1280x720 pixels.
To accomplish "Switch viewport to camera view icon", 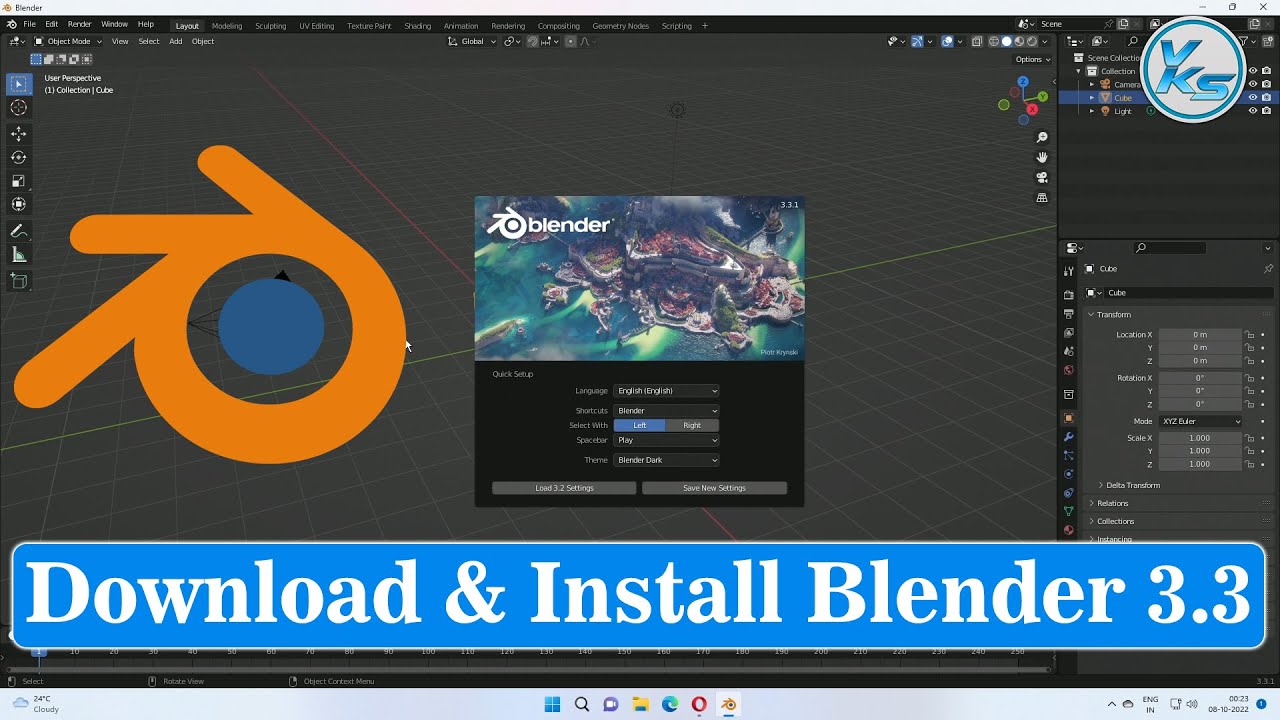I will click(1042, 177).
